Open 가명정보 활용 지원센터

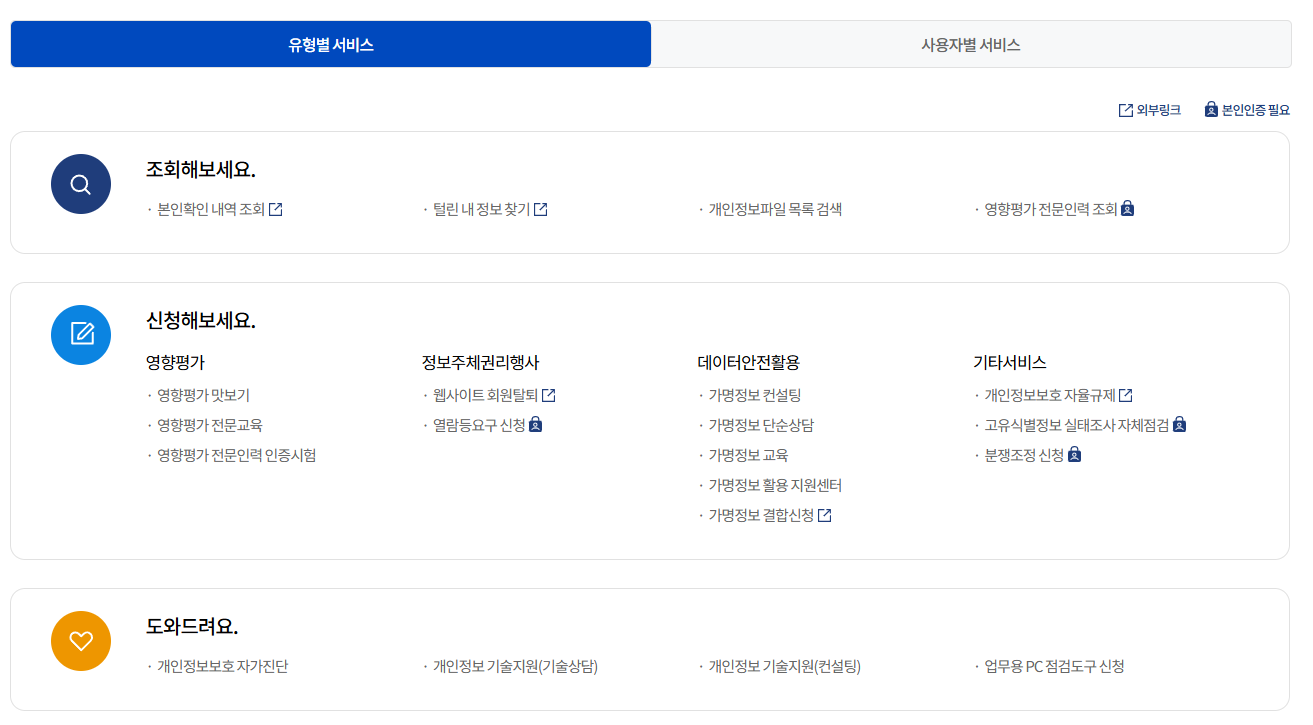[x=775, y=485]
